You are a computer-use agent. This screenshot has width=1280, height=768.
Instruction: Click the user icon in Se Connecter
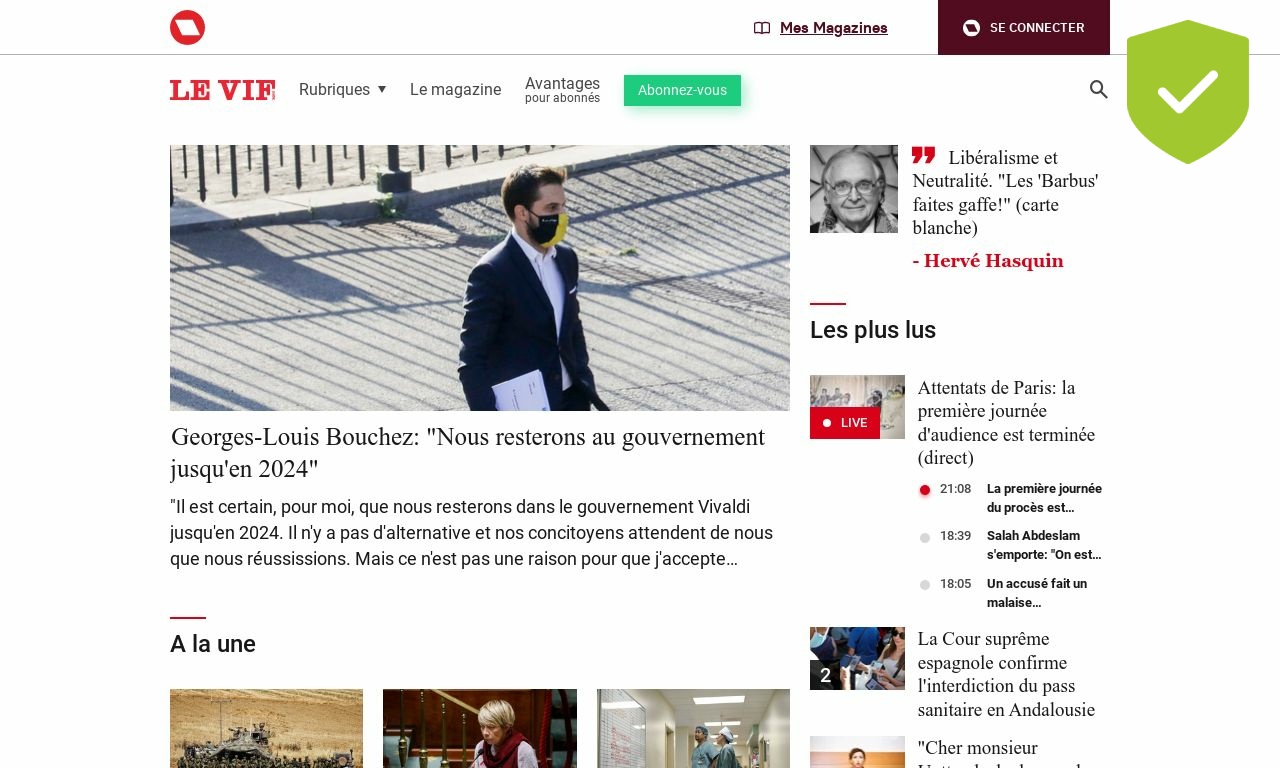[971, 28]
